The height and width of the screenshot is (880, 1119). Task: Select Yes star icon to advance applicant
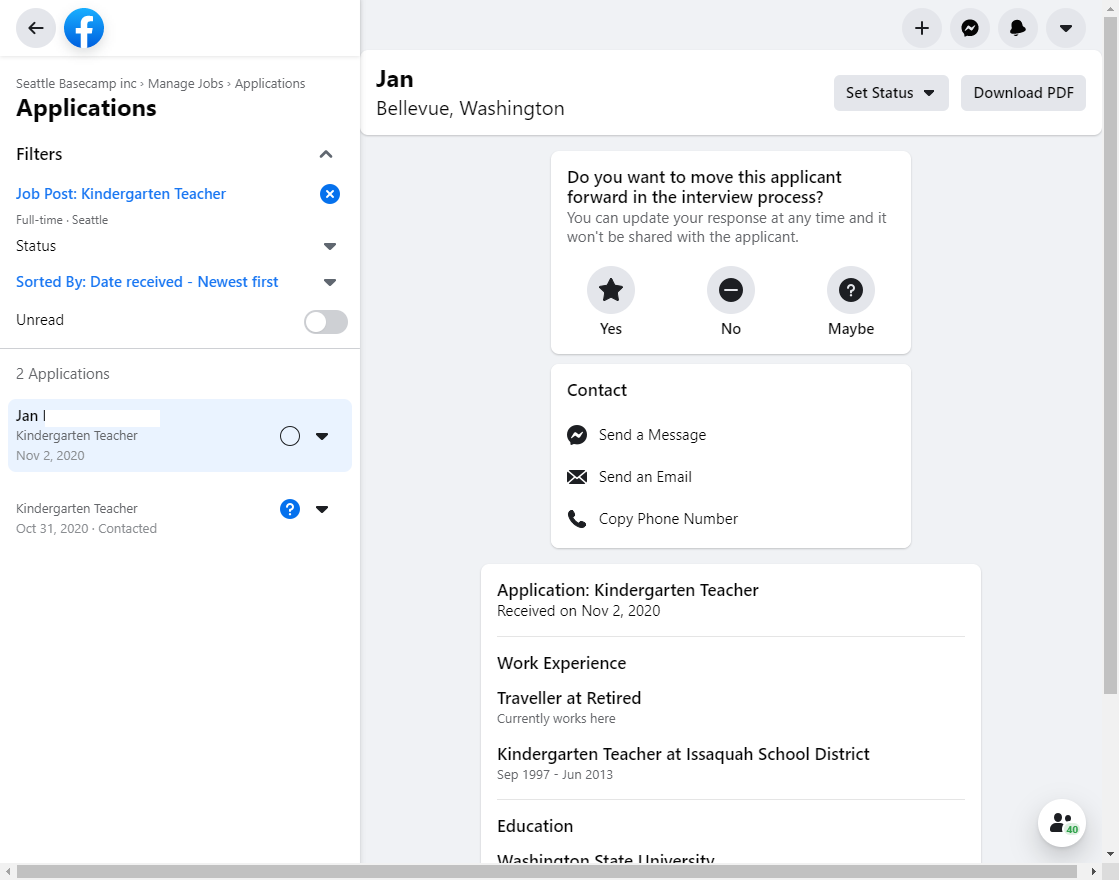[610, 289]
